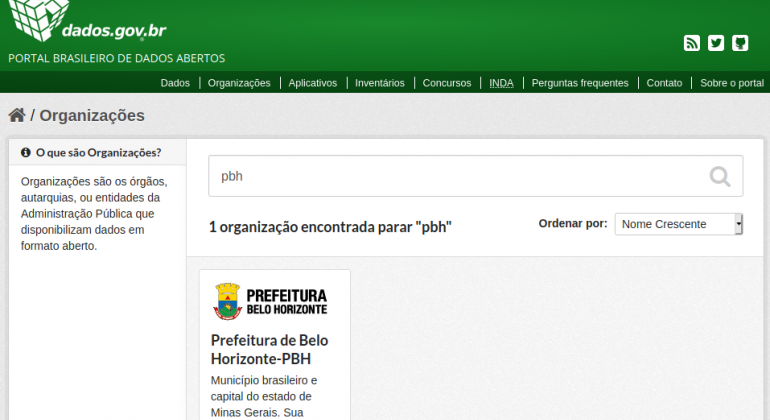770x420 pixels.
Task: Open the INDA menu item
Action: pyautogui.click(x=501, y=83)
